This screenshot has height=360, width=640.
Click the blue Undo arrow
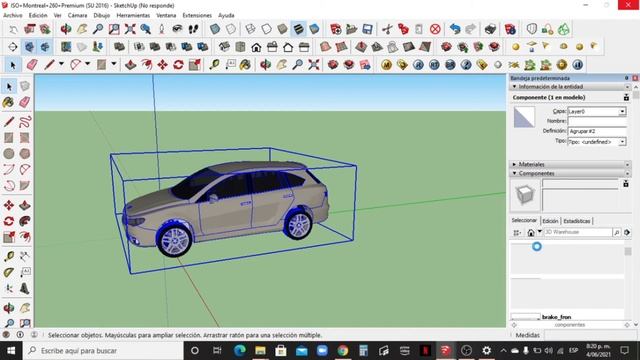click(455, 29)
